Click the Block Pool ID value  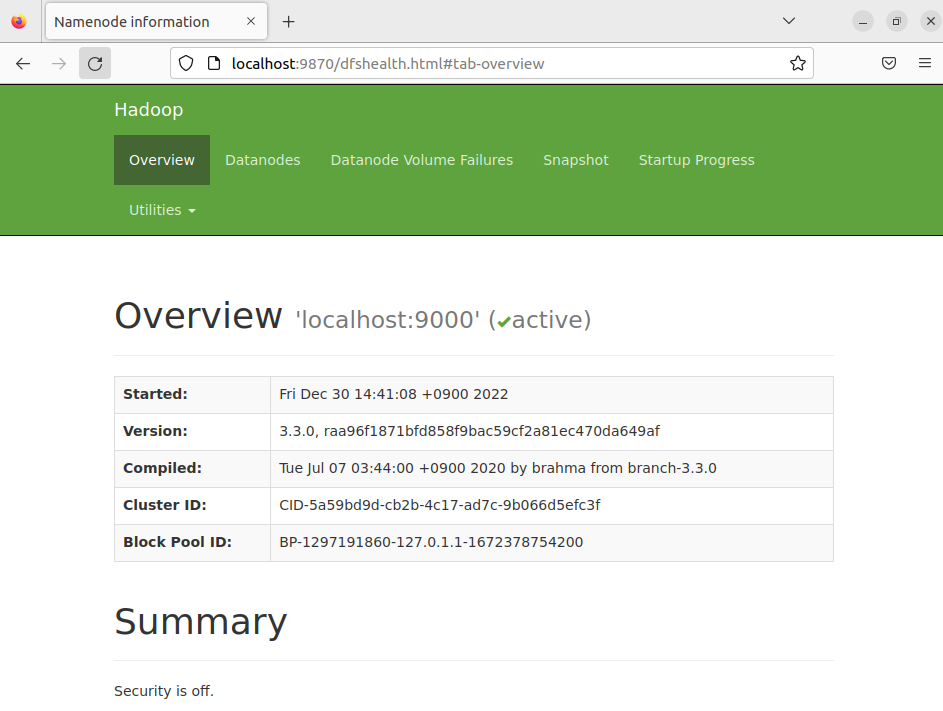[x=431, y=542]
